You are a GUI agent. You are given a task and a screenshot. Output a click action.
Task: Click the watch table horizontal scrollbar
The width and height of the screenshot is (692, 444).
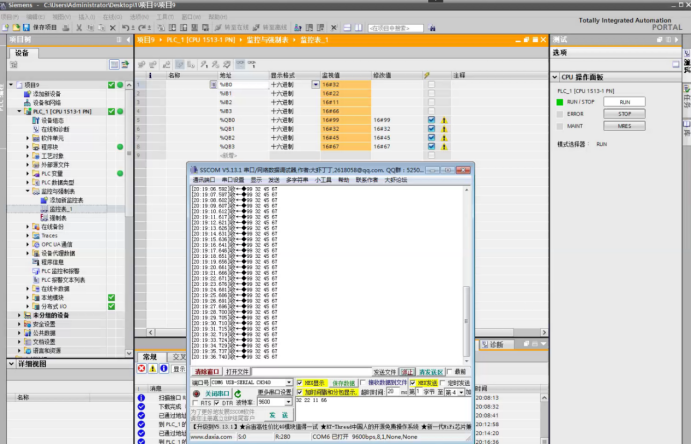click(x=347, y=332)
